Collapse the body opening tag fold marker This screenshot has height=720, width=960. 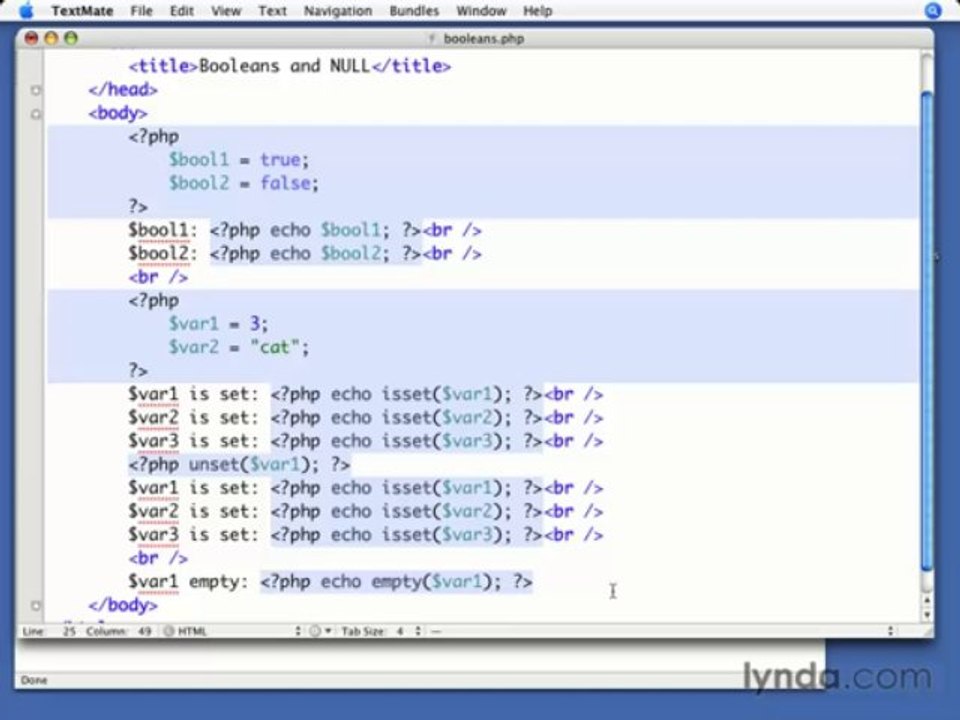tap(36, 114)
